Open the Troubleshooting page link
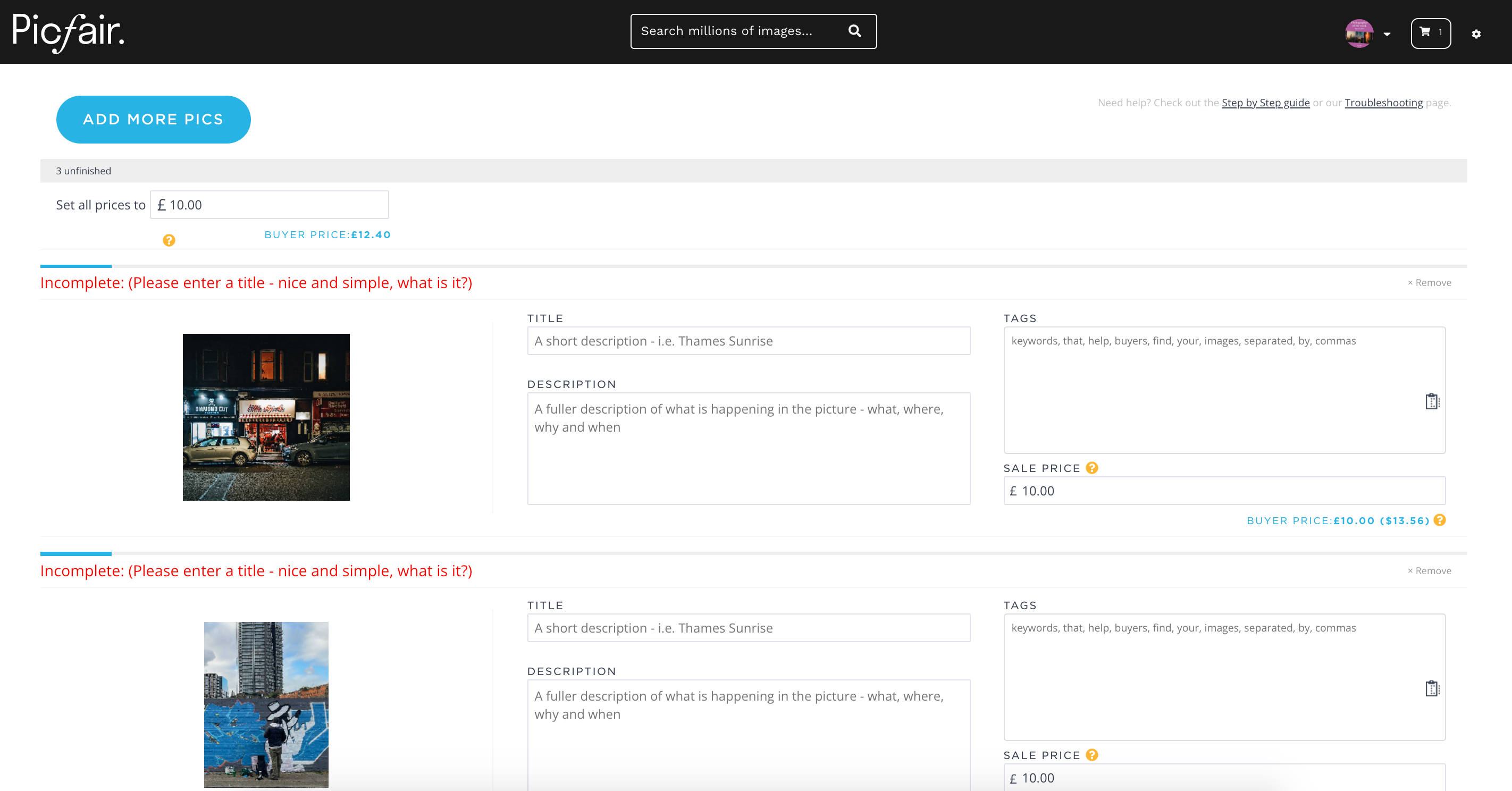The image size is (1512, 791). 1383,103
